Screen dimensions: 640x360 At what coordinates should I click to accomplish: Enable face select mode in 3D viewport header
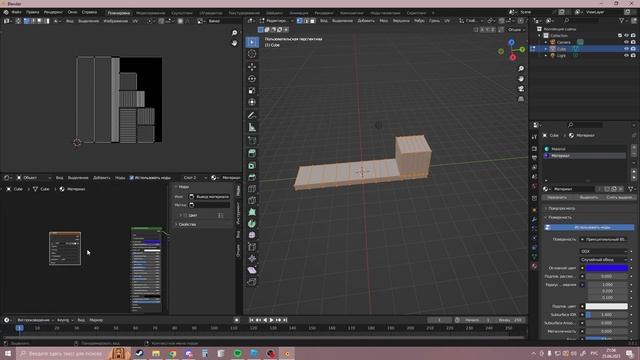coord(313,20)
